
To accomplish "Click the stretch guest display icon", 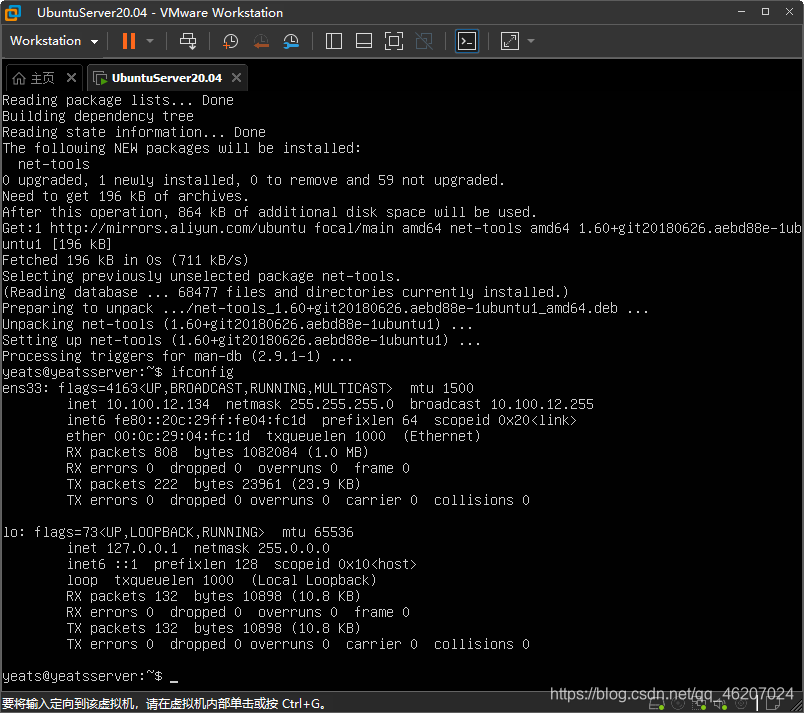I will (510, 41).
